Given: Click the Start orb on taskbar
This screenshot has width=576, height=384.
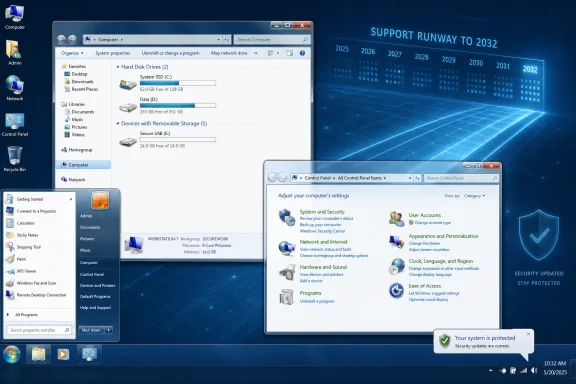Looking at the screenshot, I should coord(12,355).
